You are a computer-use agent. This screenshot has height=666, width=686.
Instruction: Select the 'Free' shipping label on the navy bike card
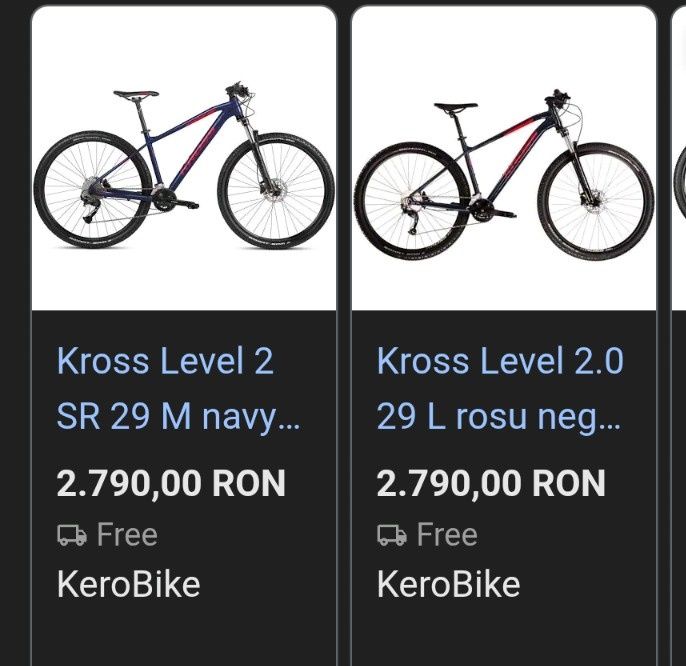[x=127, y=535]
